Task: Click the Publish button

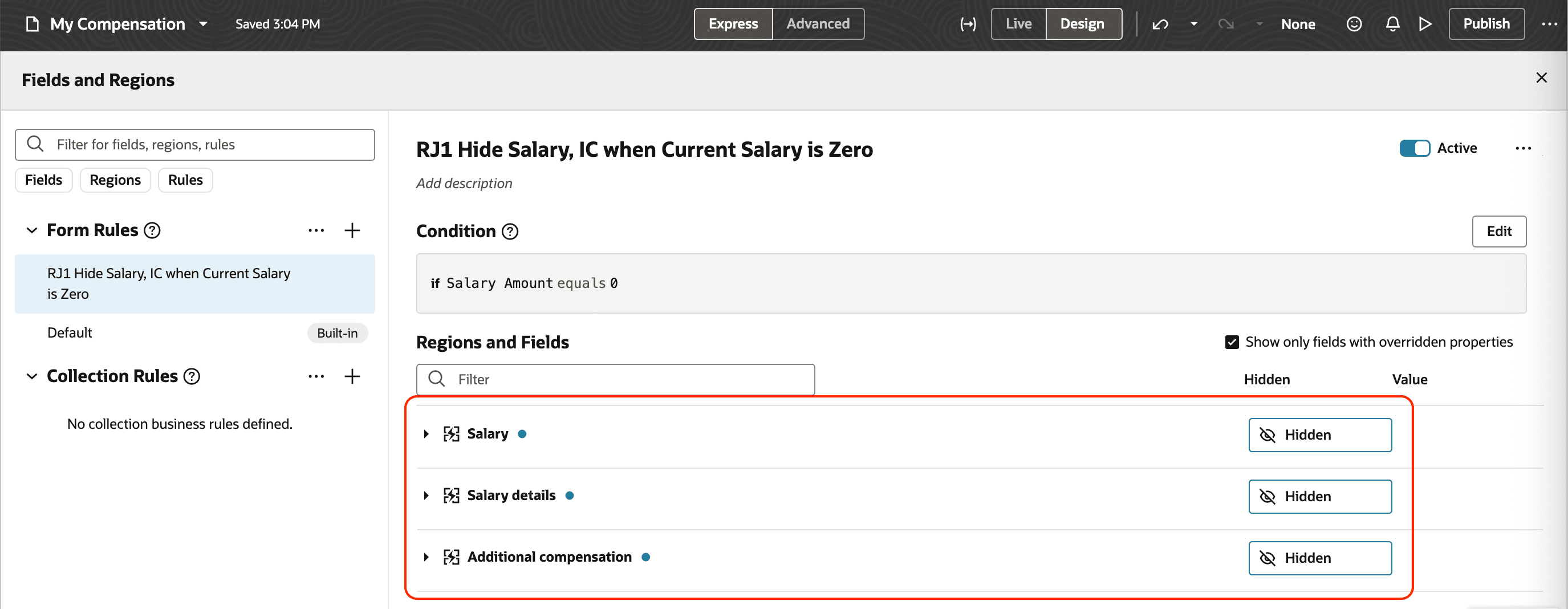Action: click(1486, 24)
